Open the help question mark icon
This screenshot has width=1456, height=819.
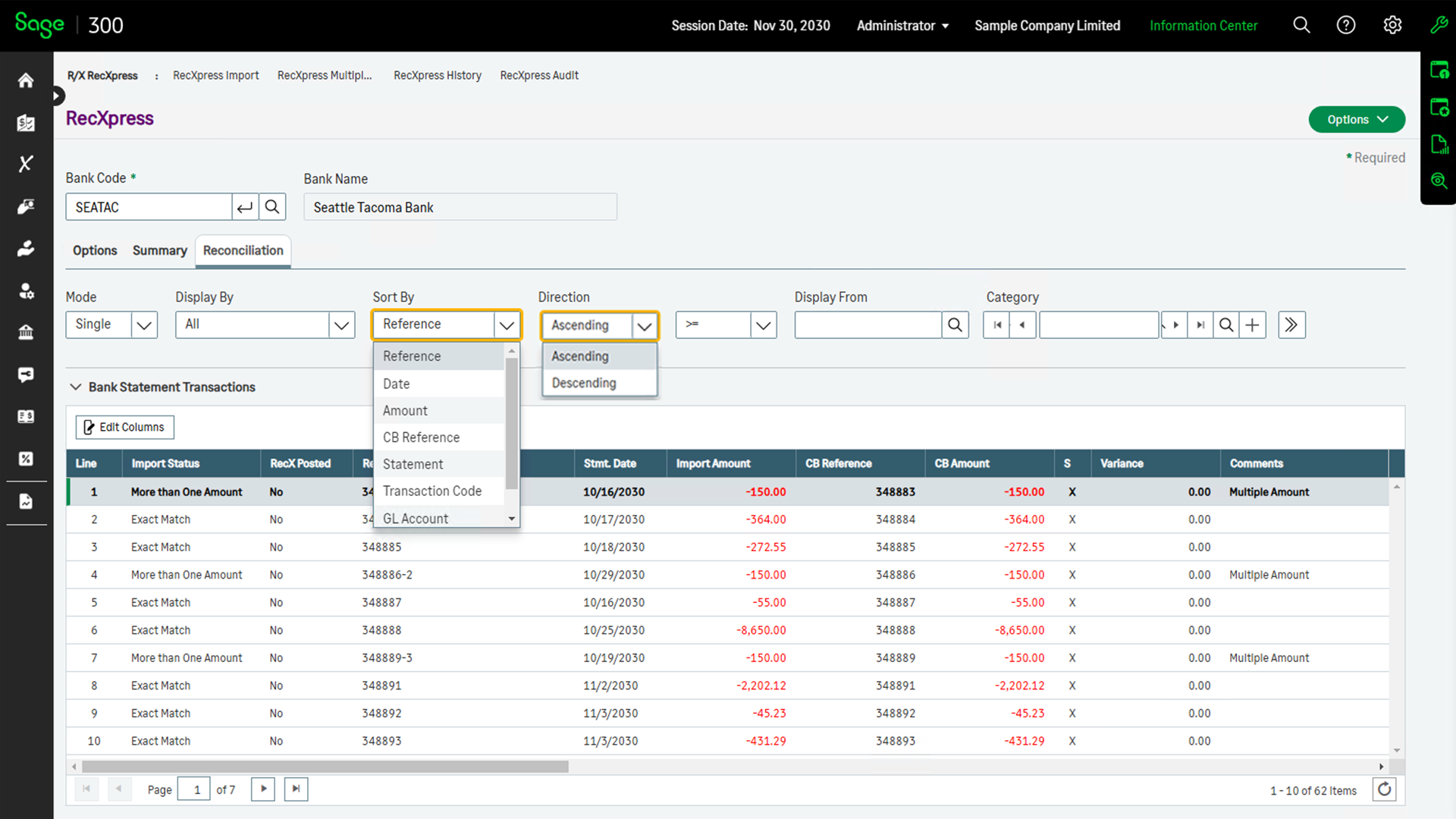pyautogui.click(x=1346, y=25)
